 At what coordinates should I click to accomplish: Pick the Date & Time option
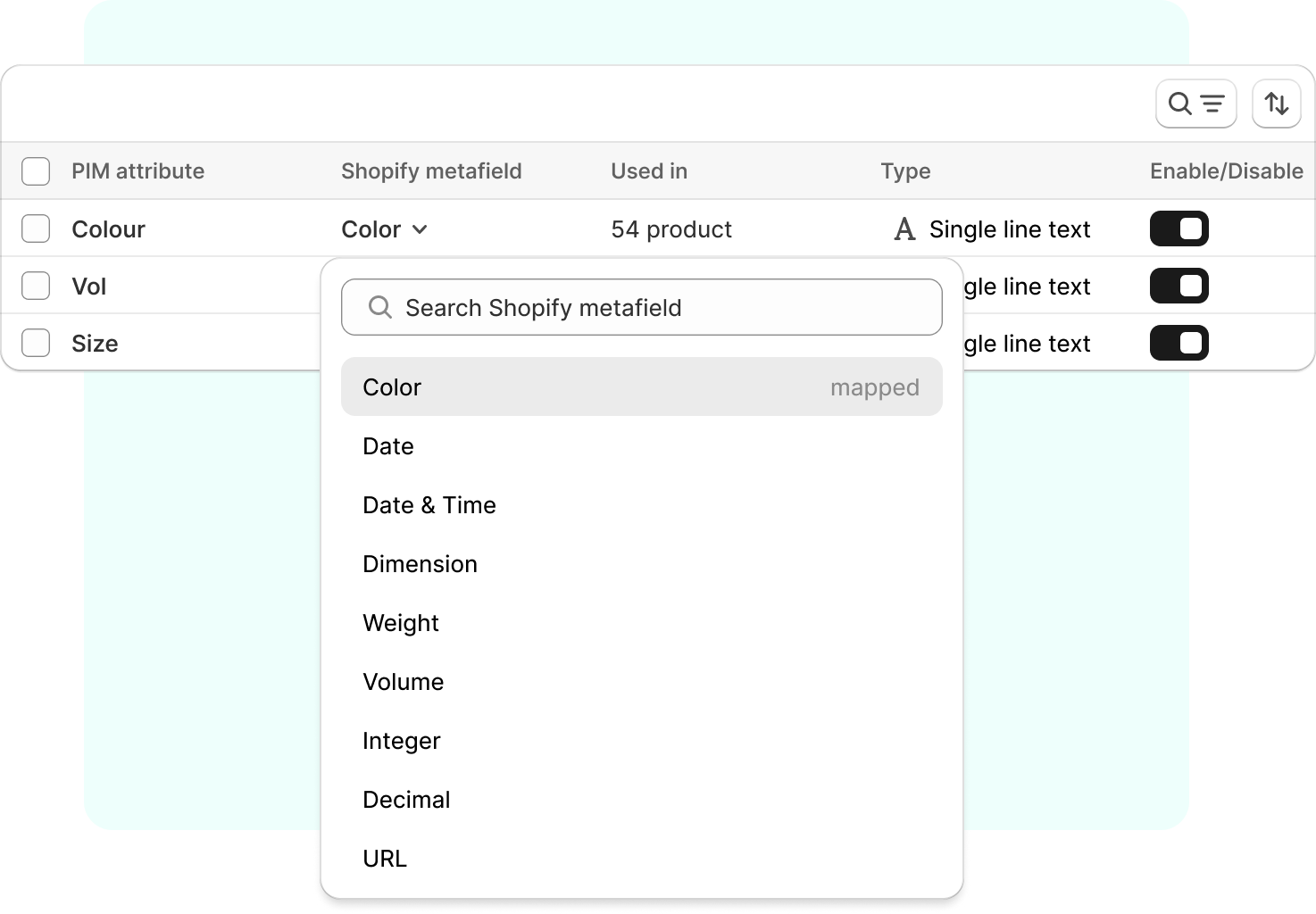(429, 505)
